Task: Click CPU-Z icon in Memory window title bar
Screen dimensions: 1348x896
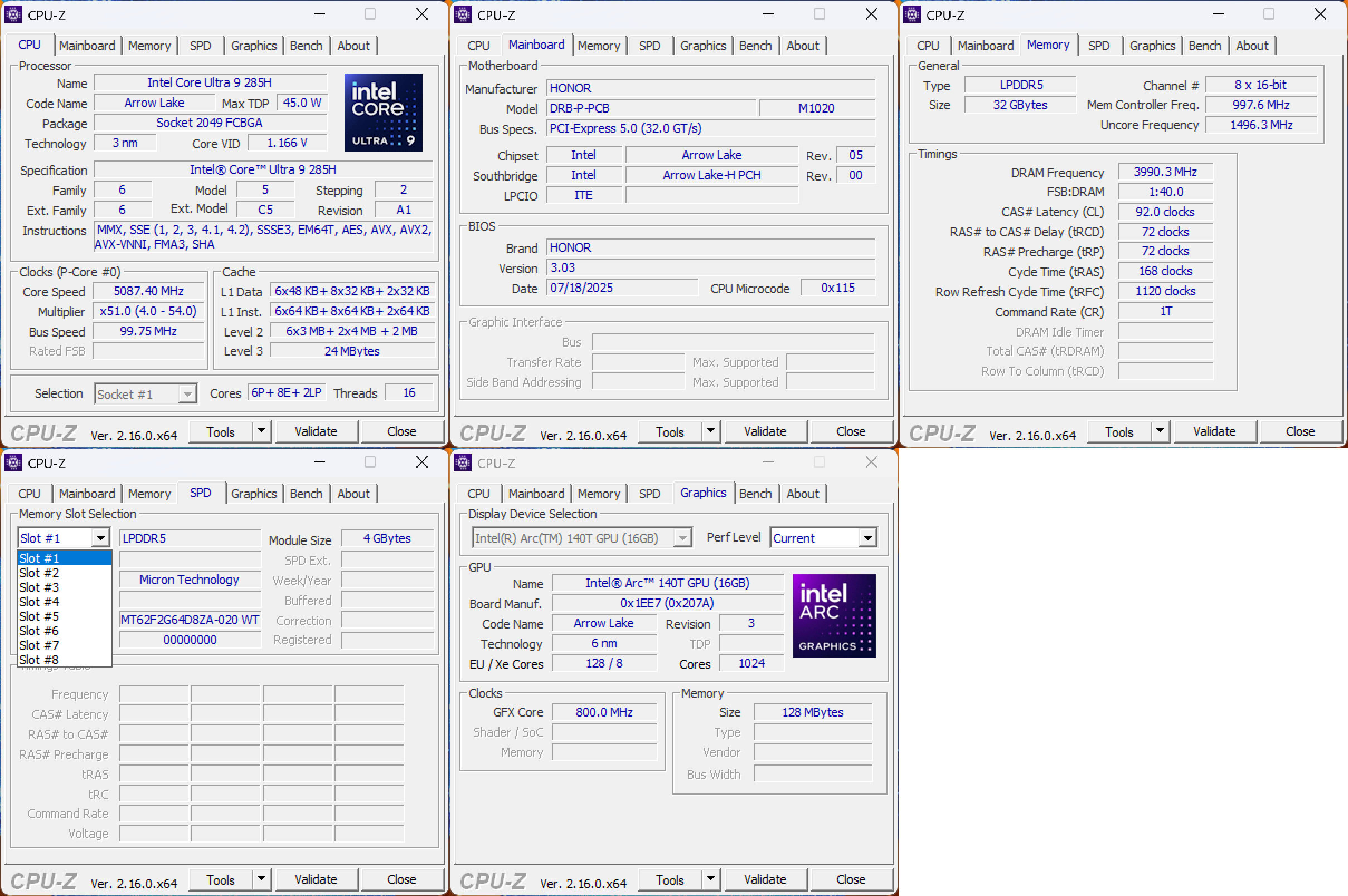Action: [x=912, y=15]
